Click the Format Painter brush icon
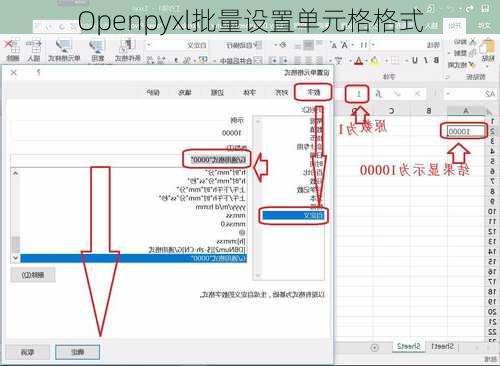The image size is (500, 366). 472,64
